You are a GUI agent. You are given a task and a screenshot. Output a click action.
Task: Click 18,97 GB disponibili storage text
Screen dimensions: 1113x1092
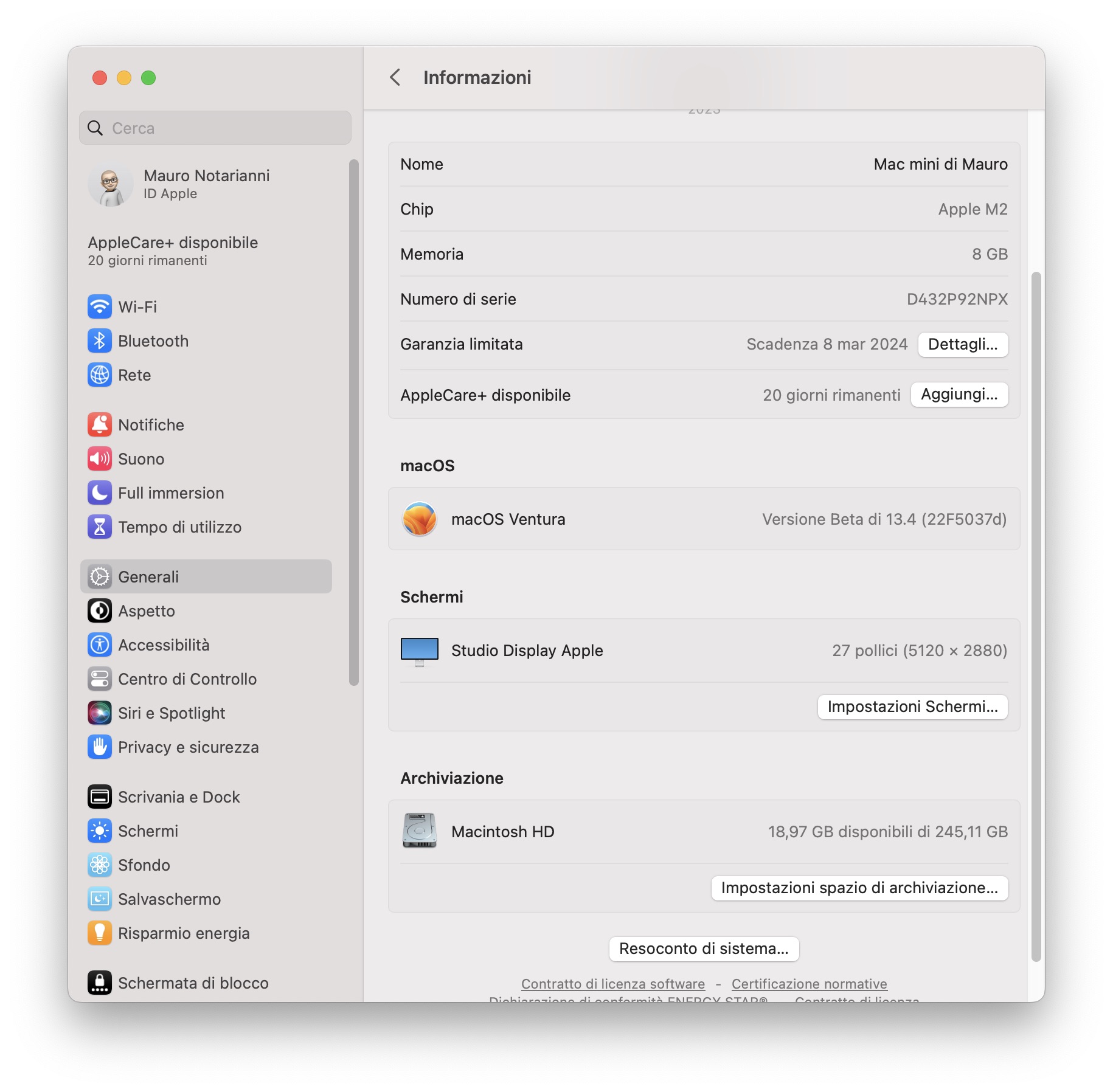[887, 832]
